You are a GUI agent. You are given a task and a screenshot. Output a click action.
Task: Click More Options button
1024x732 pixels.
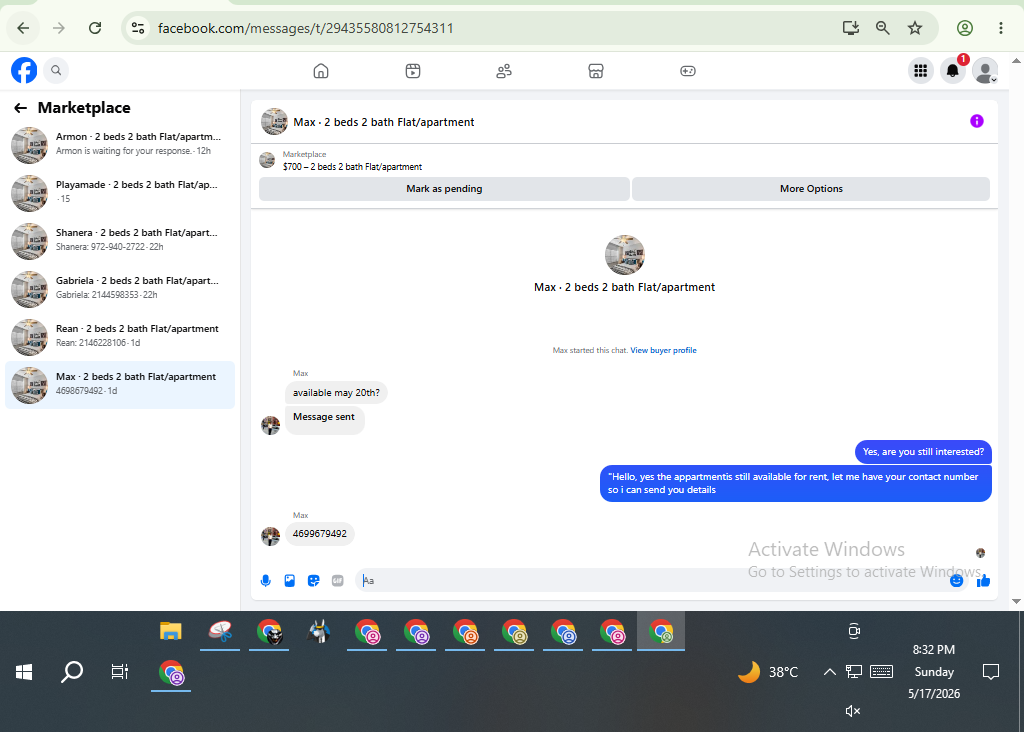(x=811, y=189)
